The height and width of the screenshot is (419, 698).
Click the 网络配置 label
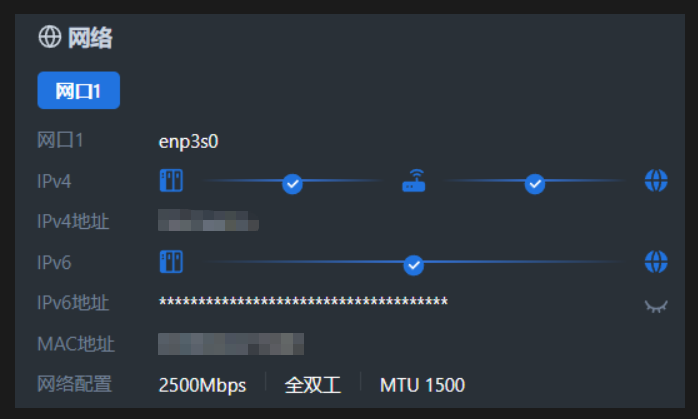click(x=74, y=385)
